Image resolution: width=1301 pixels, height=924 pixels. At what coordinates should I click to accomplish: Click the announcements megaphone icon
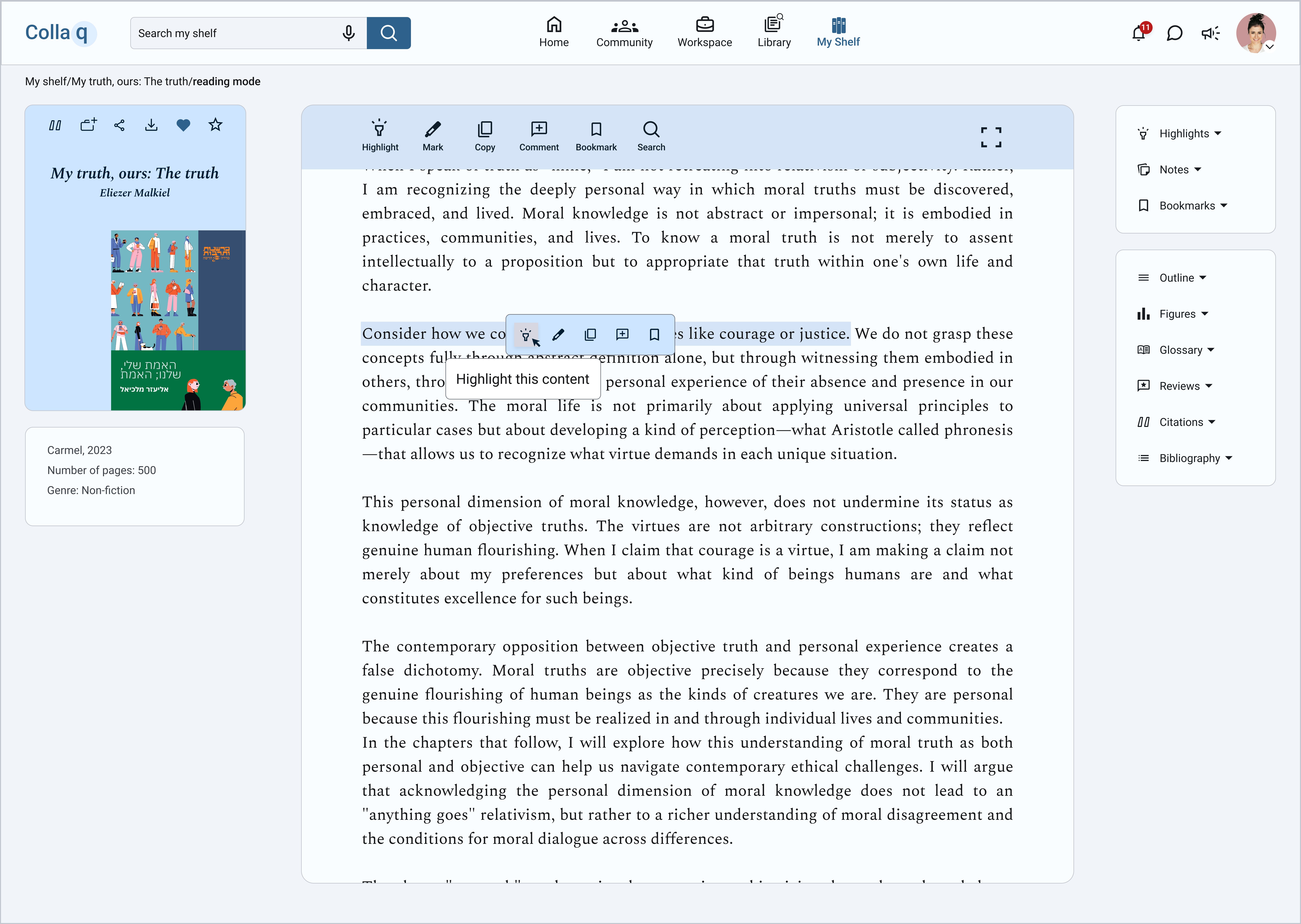1211,33
